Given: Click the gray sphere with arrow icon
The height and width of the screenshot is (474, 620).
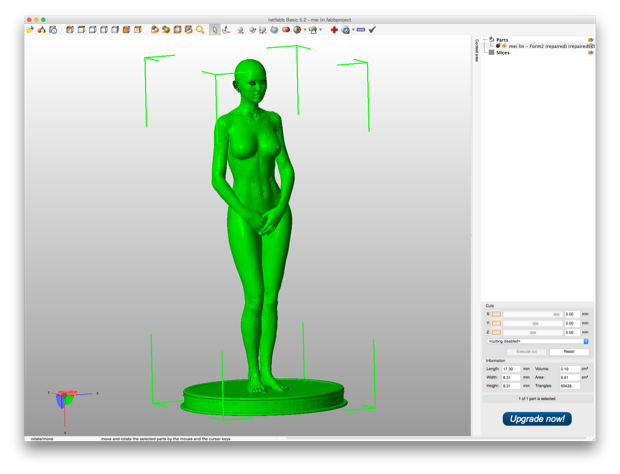Looking at the screenshot, I should point(252,30).
